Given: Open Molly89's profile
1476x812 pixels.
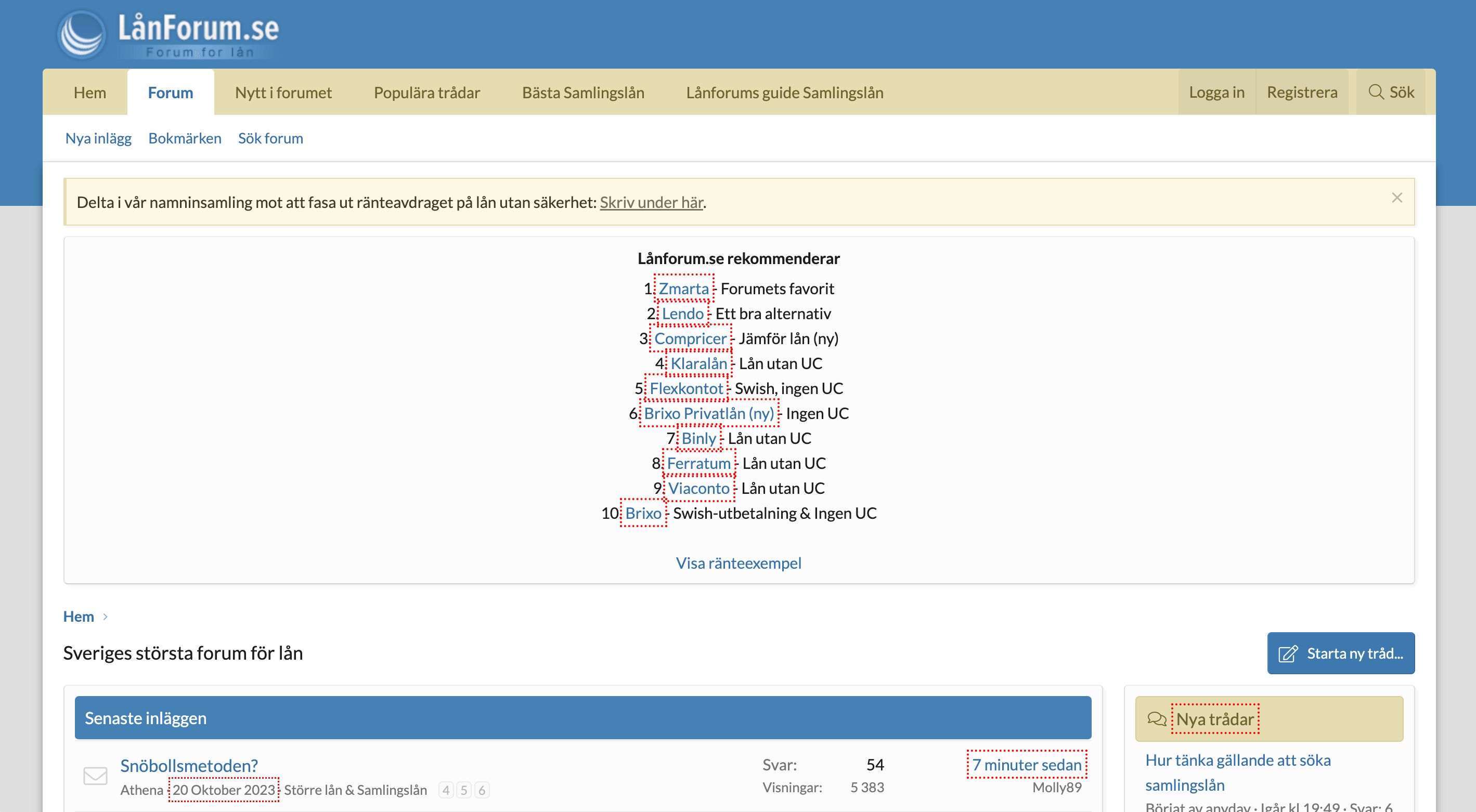Looking at the screenshot, I should [1057, 787].
